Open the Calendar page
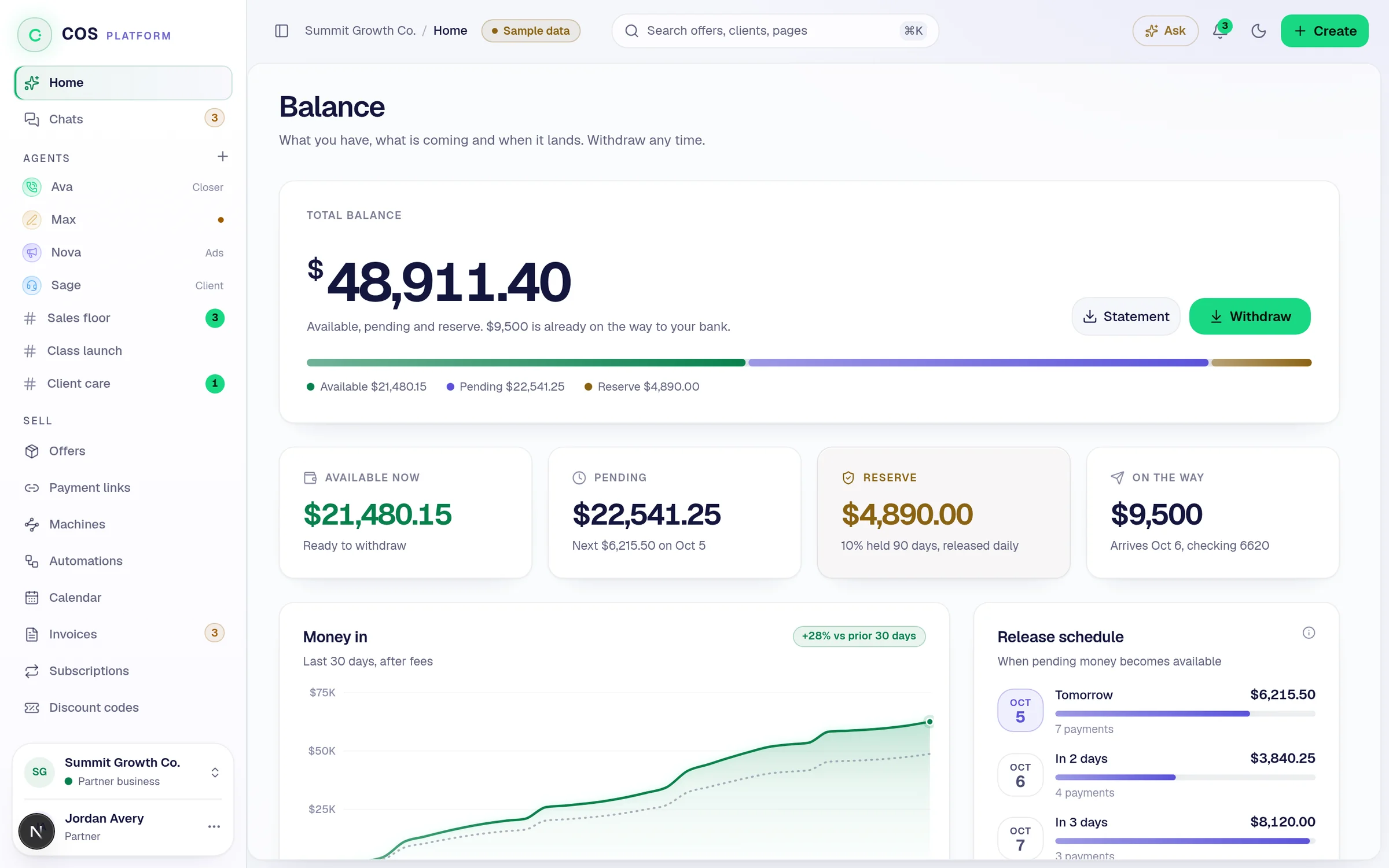 (x=123, y=598)
